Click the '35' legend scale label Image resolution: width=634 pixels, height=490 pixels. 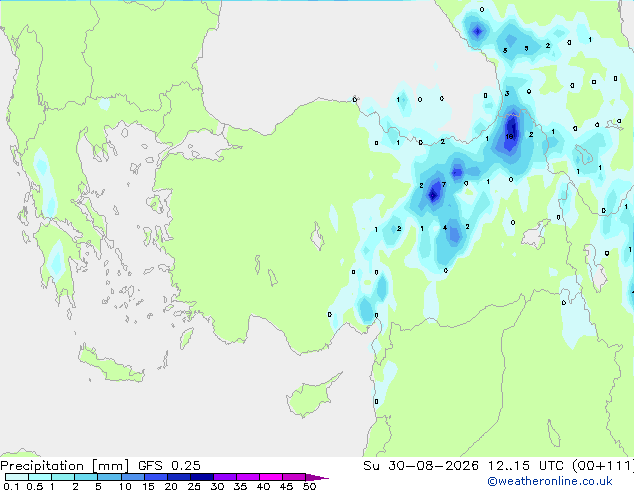[240, 486]
